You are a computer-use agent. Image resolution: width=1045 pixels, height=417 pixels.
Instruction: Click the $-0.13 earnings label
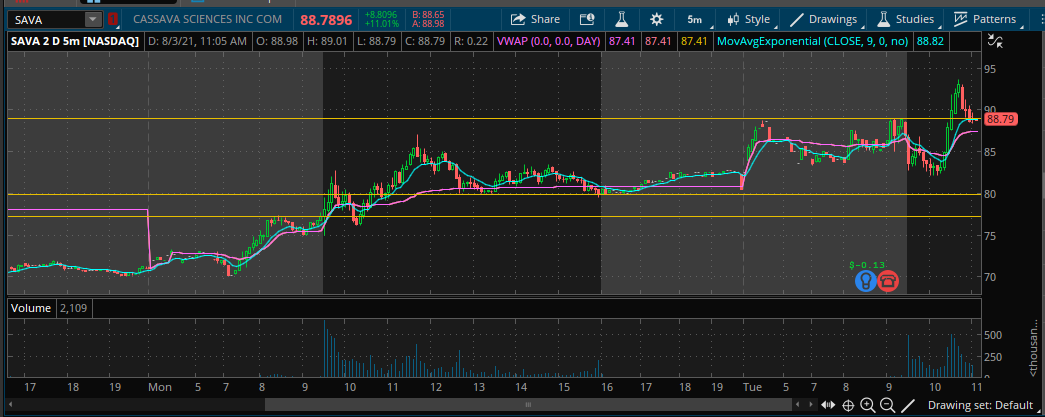(866, 265)
